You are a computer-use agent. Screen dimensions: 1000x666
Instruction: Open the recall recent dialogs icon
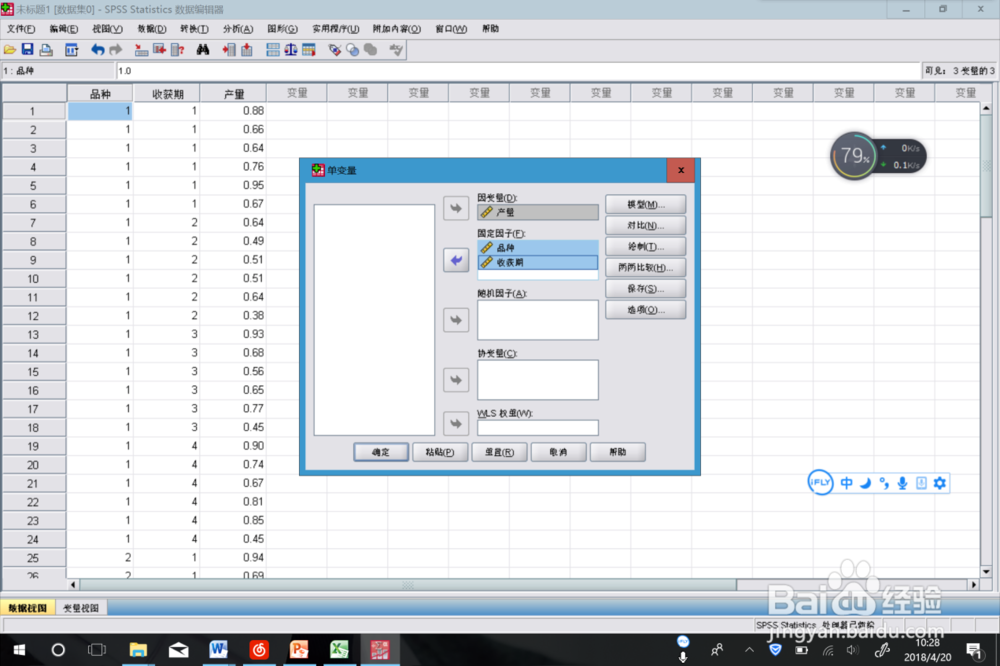tap(71, 50)
